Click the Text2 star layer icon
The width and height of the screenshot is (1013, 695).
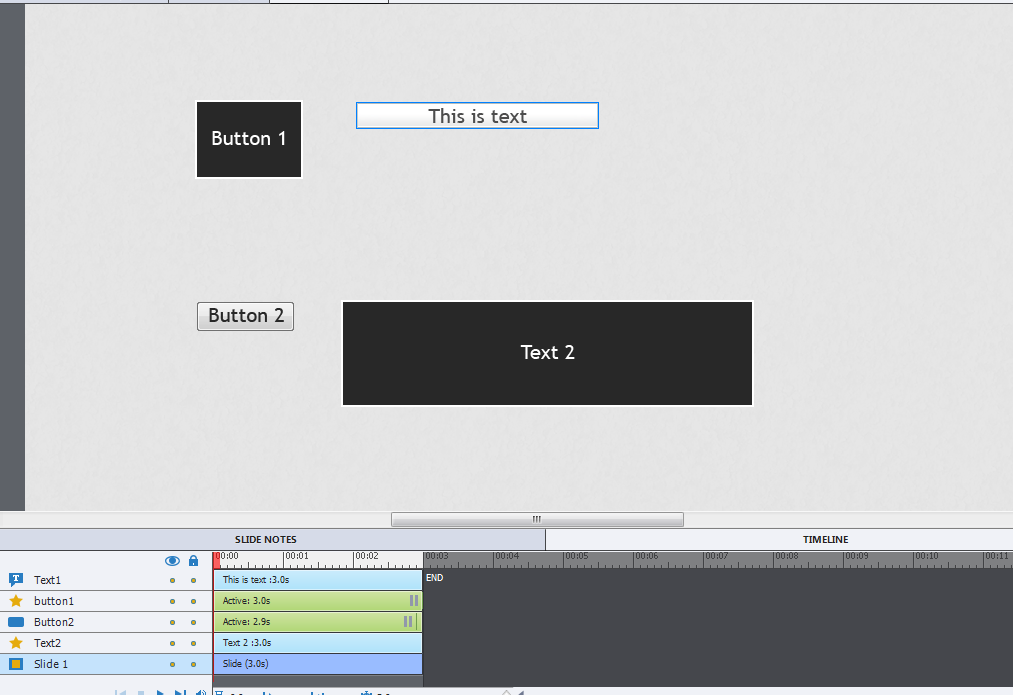16,643
